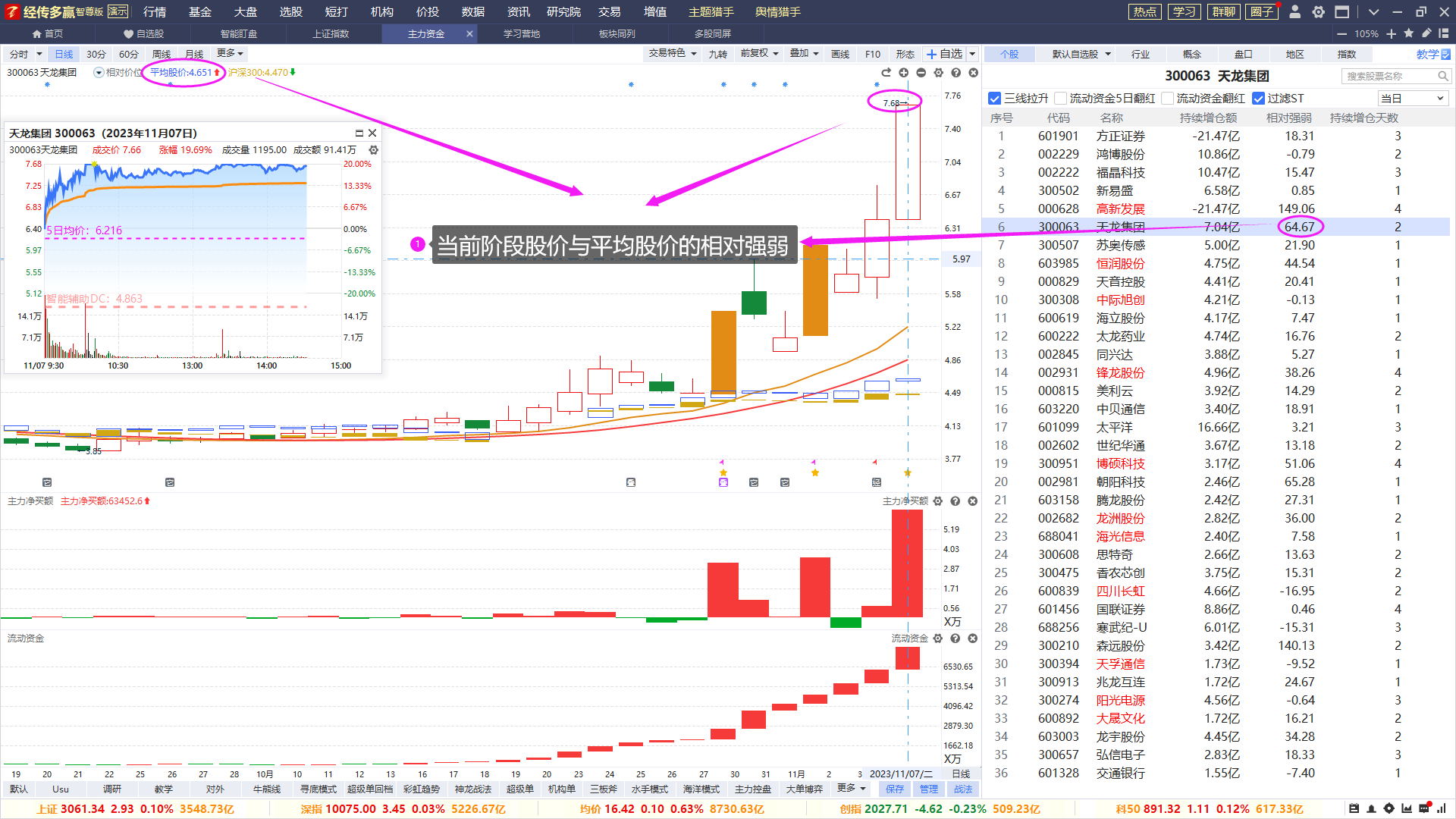Select the 兆龙互连 row in stock list

point(1216,682)
